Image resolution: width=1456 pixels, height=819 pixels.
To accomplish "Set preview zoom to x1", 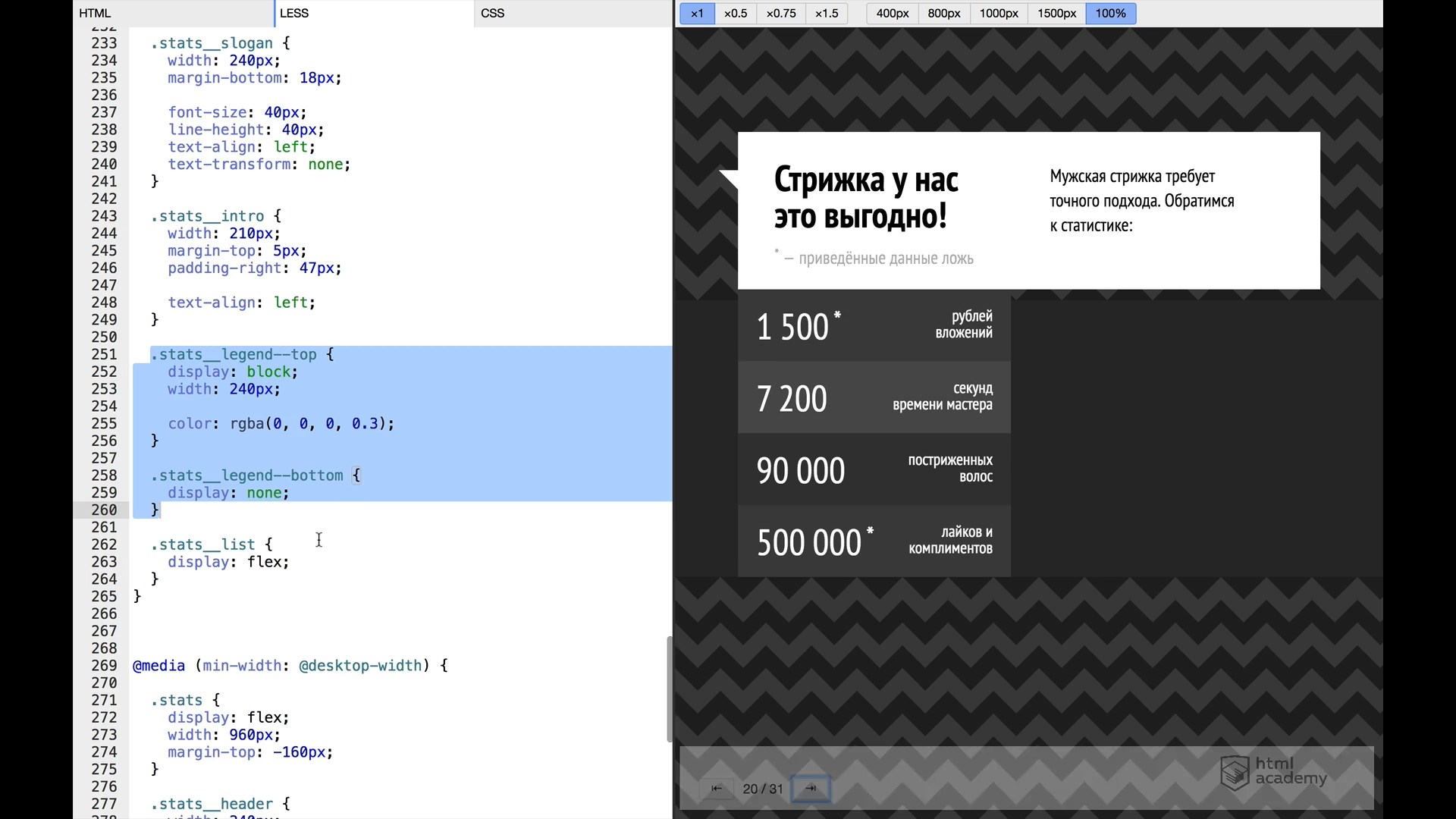I will point(697,13).
